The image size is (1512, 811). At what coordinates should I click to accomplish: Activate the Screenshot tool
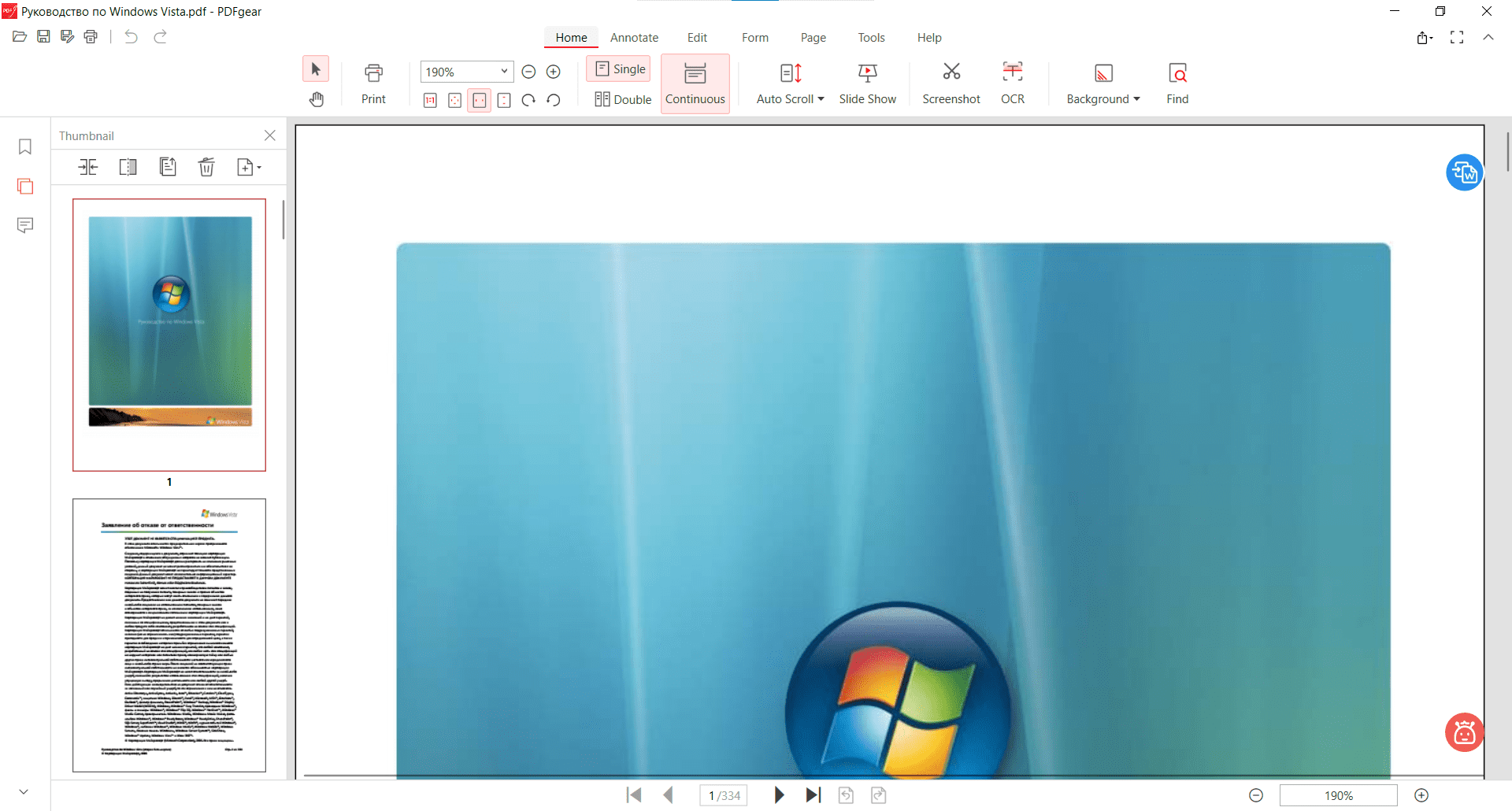coord(951,83)
